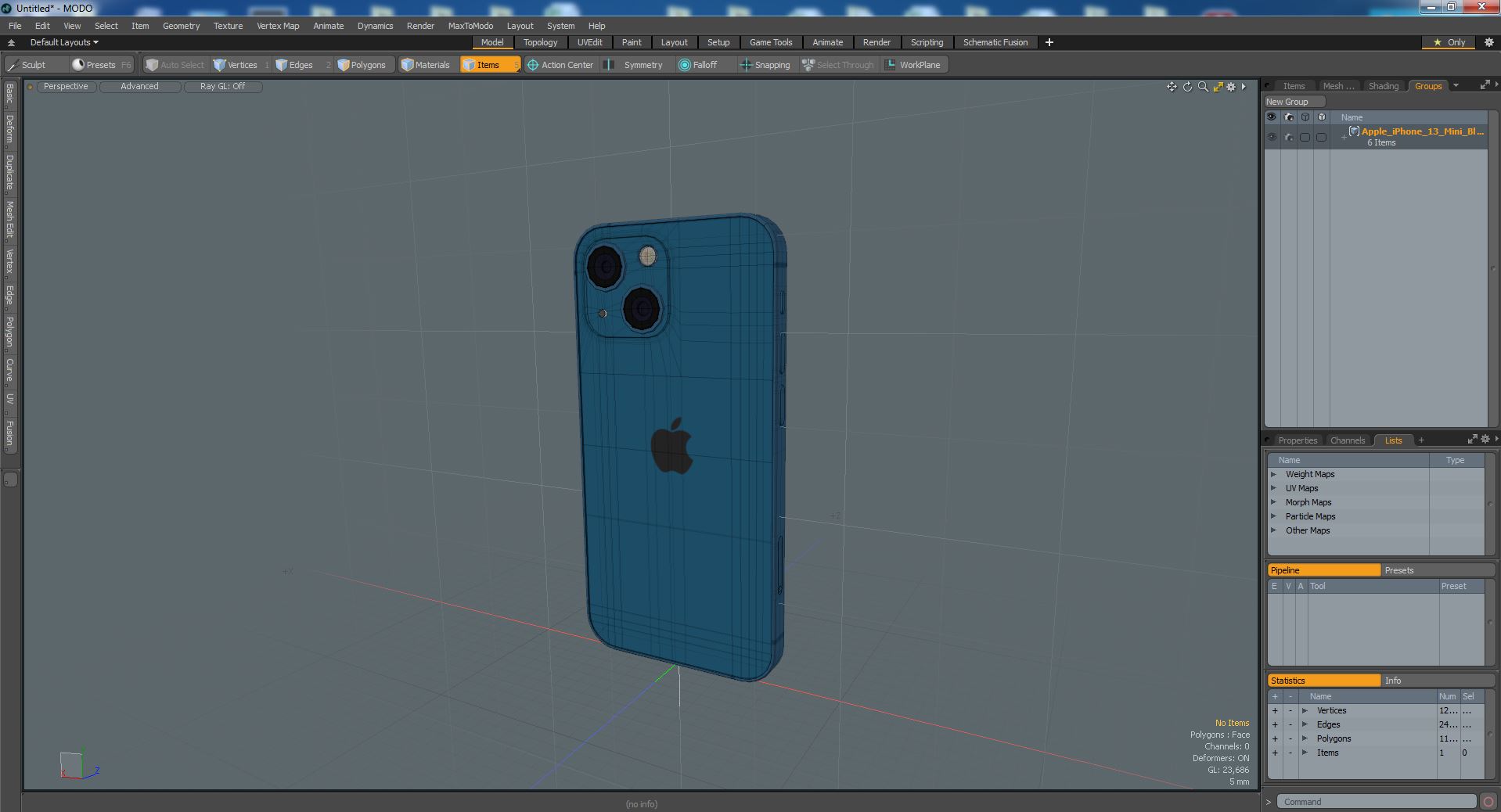Open the Presets browser button
Screen dimensions: 1501x812
point(102,65)
